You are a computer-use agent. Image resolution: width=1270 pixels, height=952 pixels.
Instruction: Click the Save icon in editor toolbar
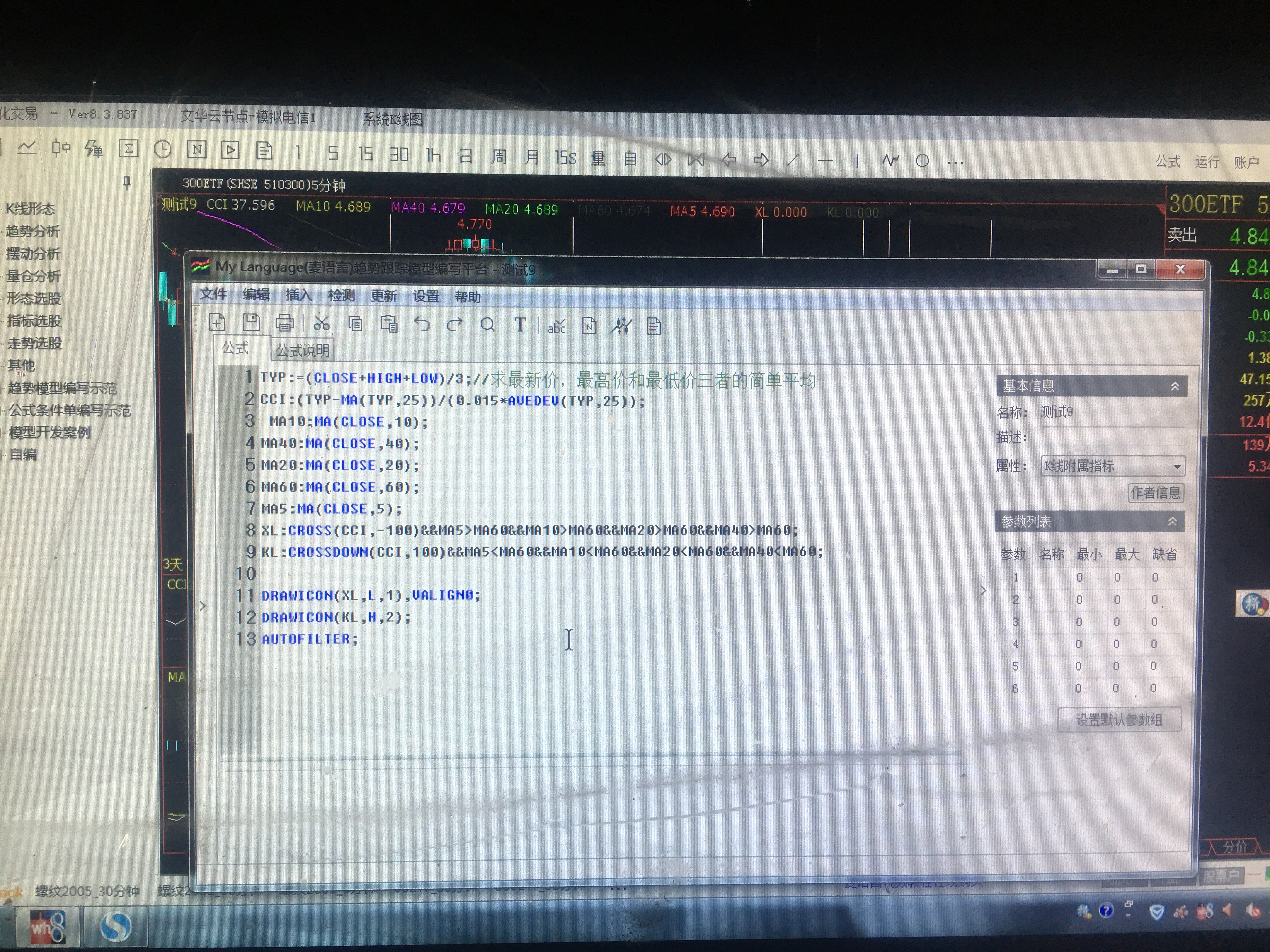251,323
